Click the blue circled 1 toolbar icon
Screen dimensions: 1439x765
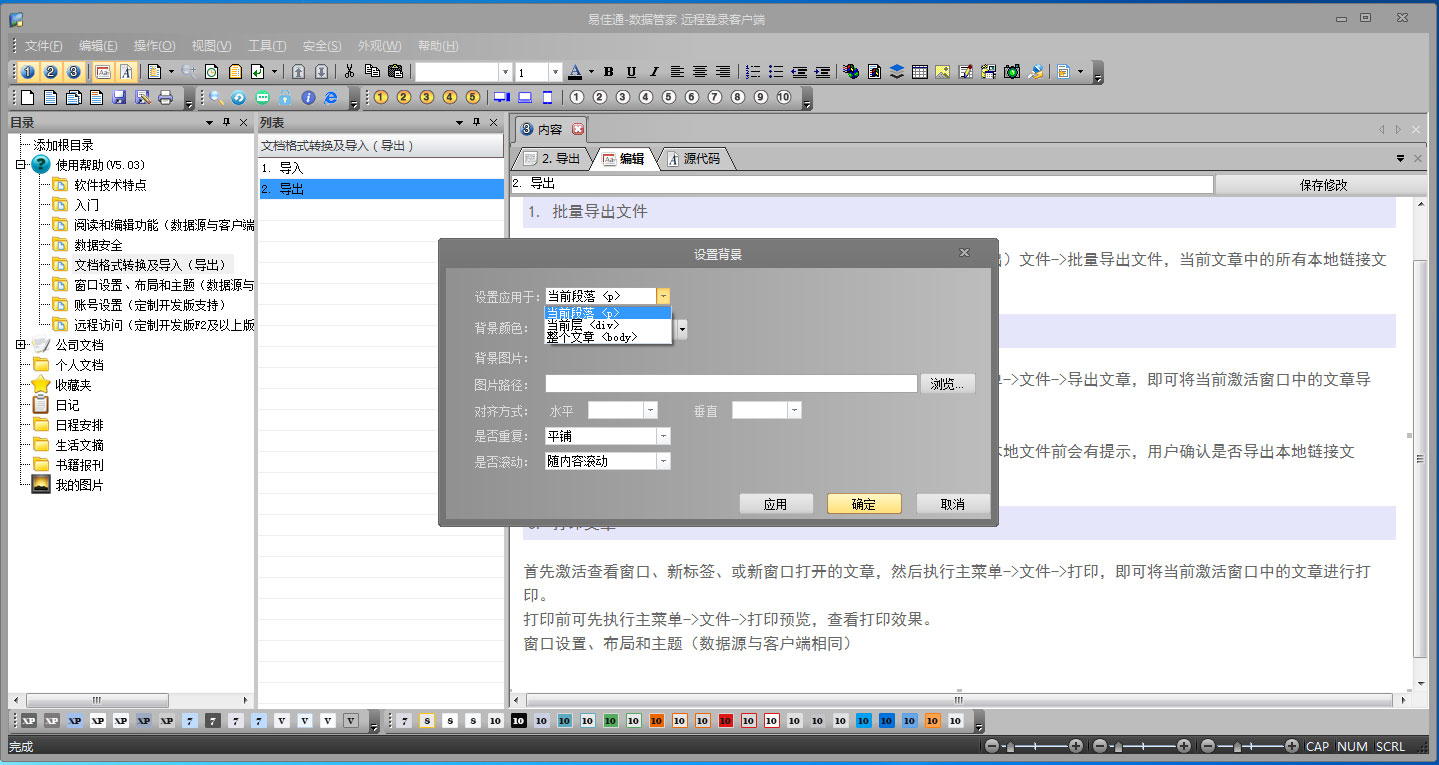28,72
